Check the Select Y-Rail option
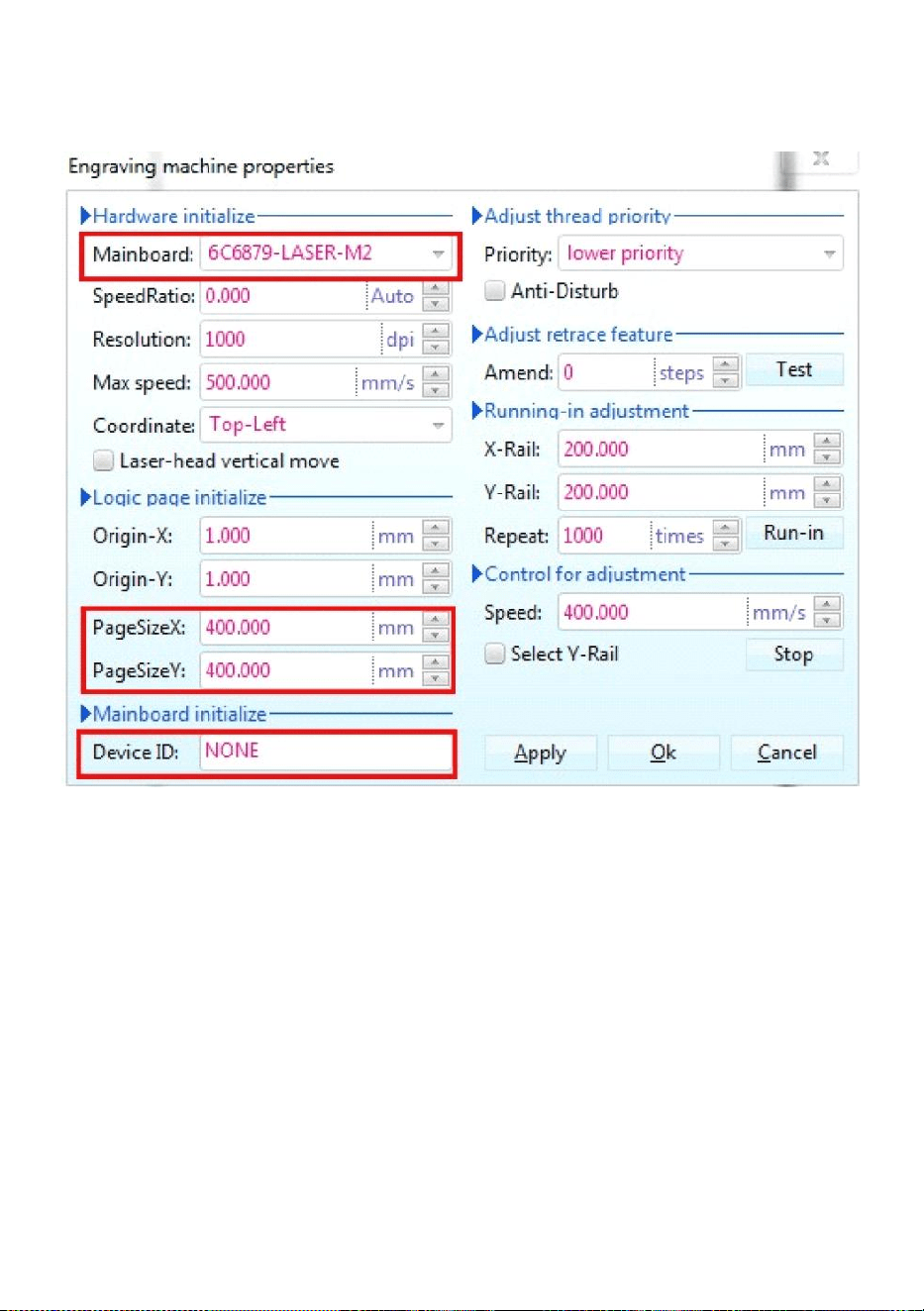This screenshot has width=924, height=1311. click(x=495, y=654)
